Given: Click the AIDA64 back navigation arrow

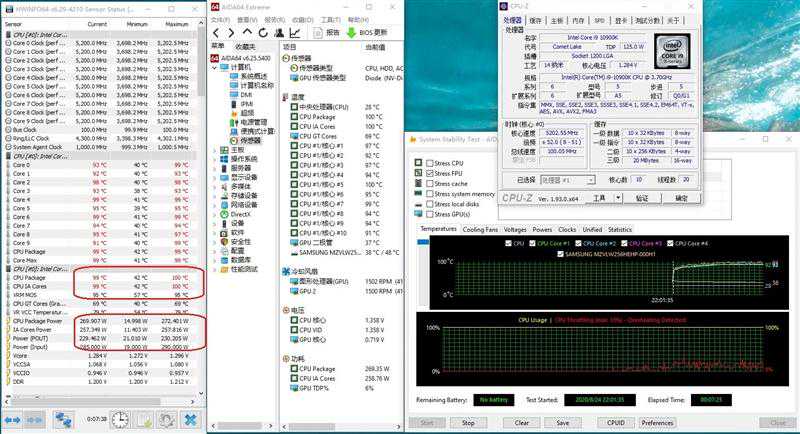Looking at the screenshot, I should tap(216, 32).
